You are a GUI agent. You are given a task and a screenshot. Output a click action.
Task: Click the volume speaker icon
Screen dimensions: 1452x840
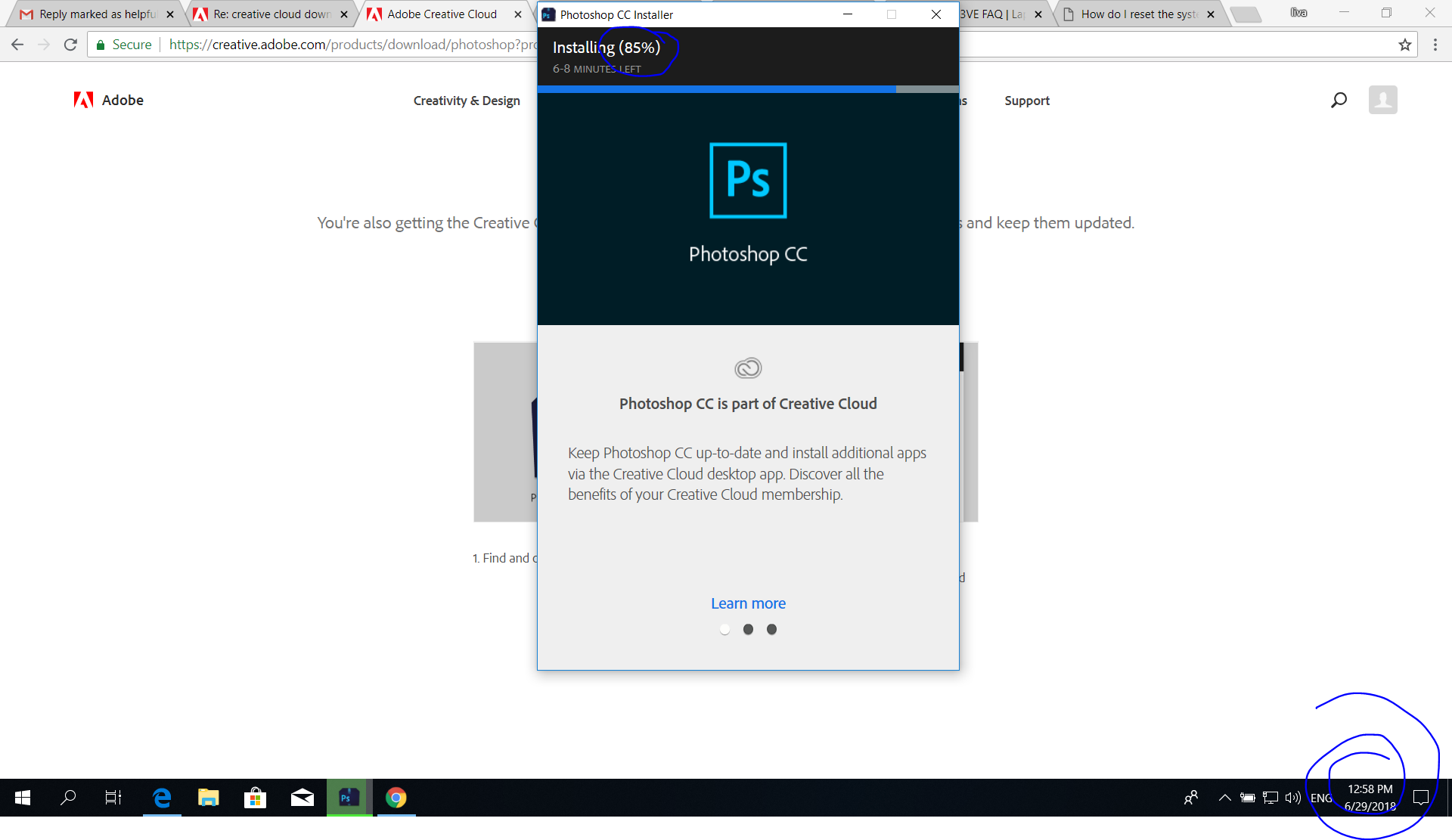coord(1292,798)
